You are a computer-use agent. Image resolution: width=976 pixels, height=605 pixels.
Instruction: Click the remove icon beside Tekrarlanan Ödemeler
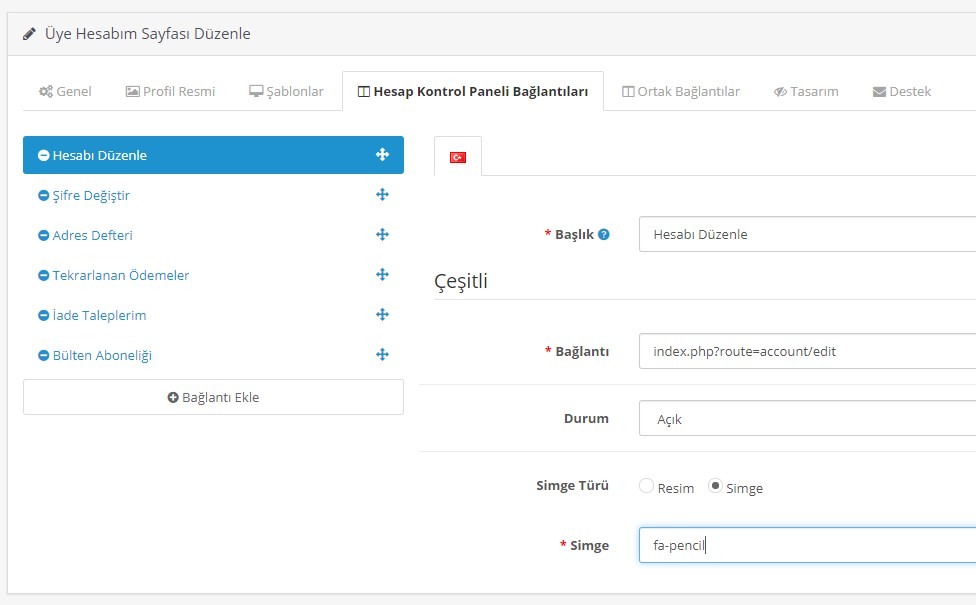pyautogui.click(x=44, y=275)
